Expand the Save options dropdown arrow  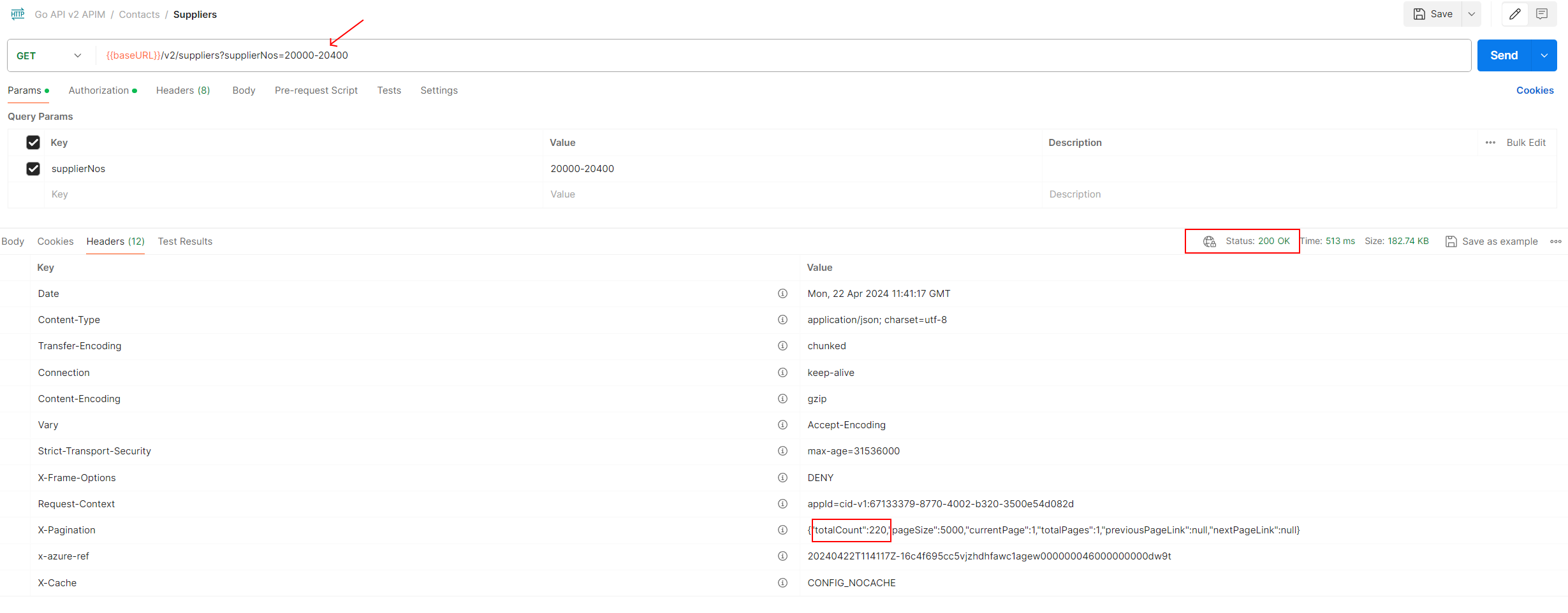tap(1472, 14)
